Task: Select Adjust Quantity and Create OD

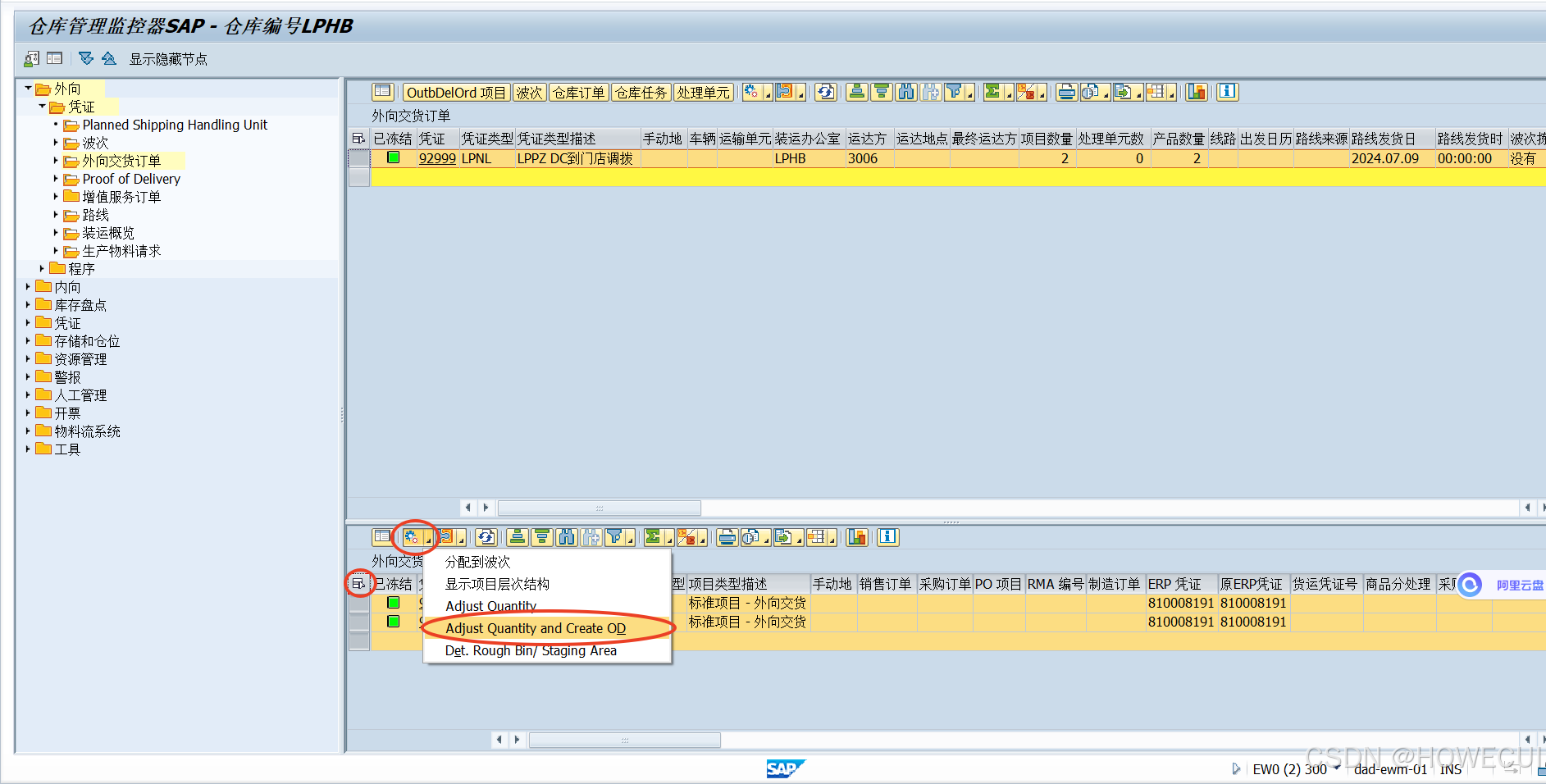Action: tap(547, 628)
